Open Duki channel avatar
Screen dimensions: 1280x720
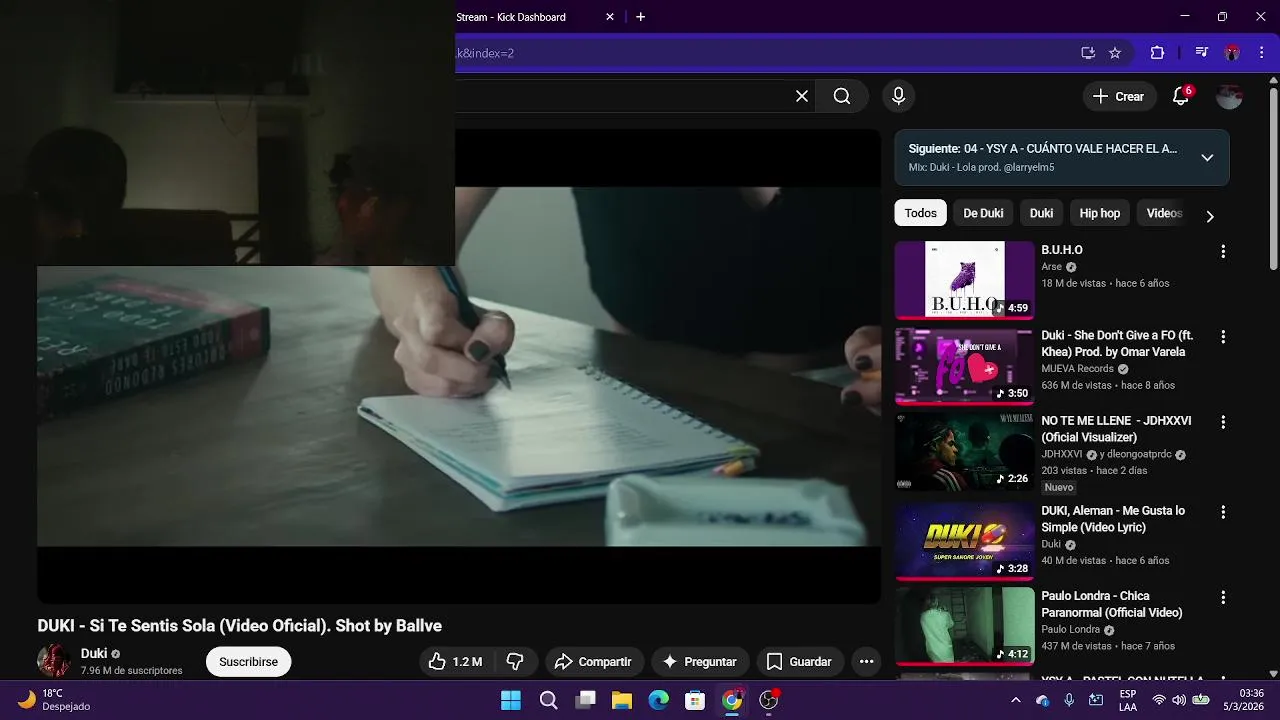[54, 661]
